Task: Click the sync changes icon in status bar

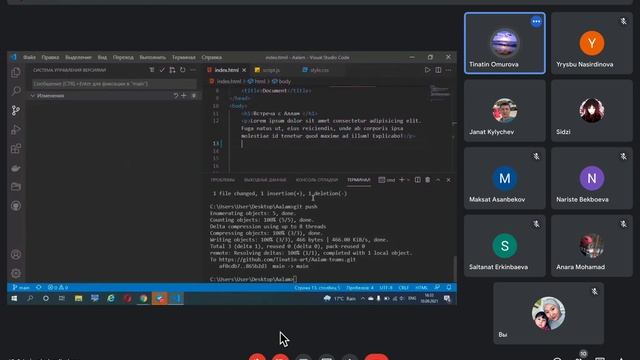Action: coord(39,287)
